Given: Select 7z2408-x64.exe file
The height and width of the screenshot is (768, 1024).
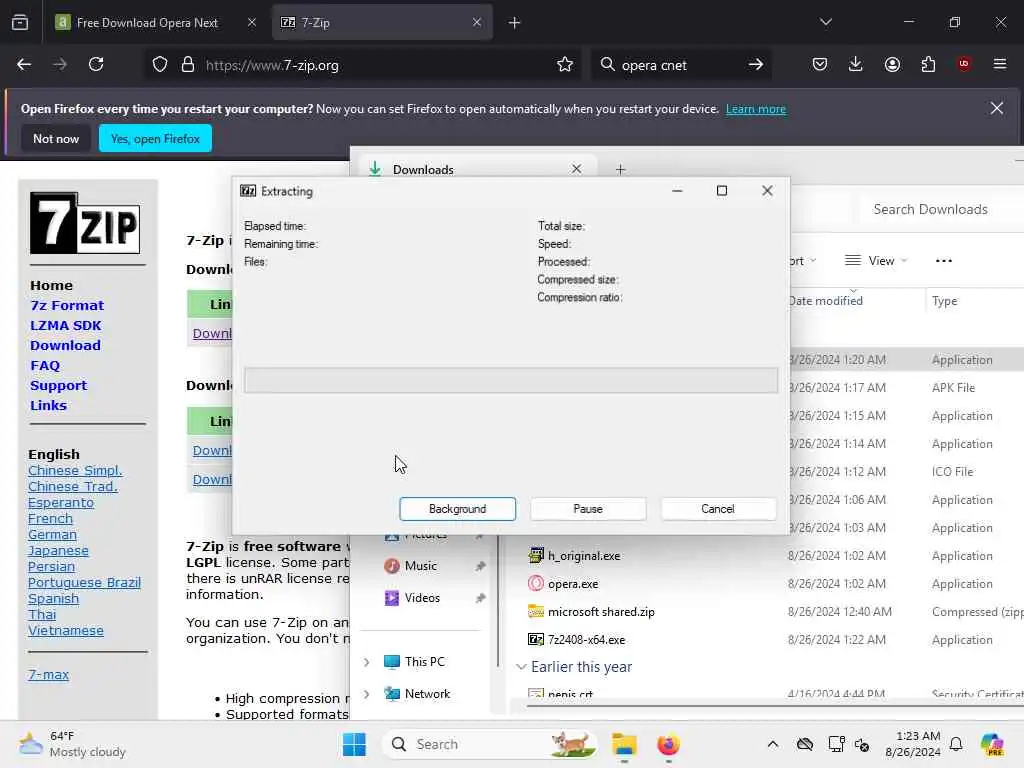Looking at the screenshot, I should (586, 640).
